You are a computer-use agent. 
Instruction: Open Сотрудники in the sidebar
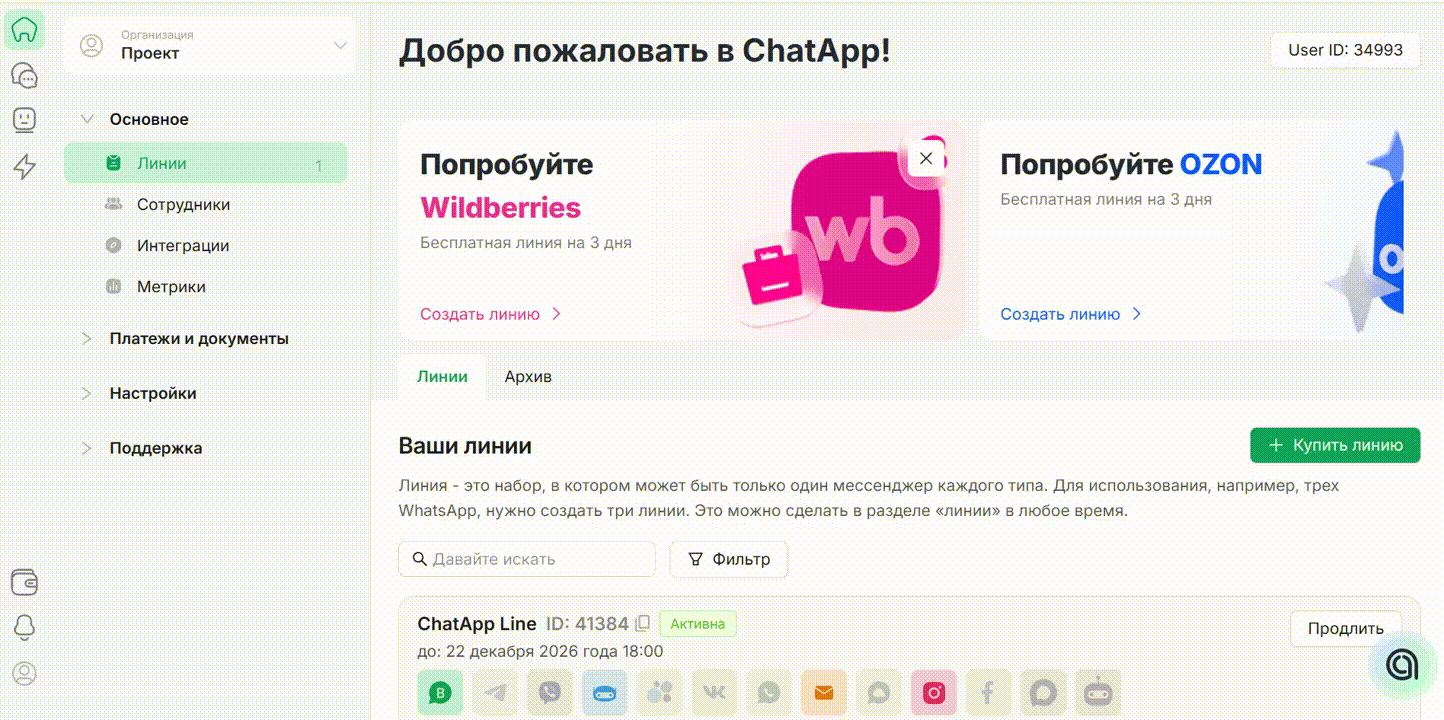pos(183,204)
